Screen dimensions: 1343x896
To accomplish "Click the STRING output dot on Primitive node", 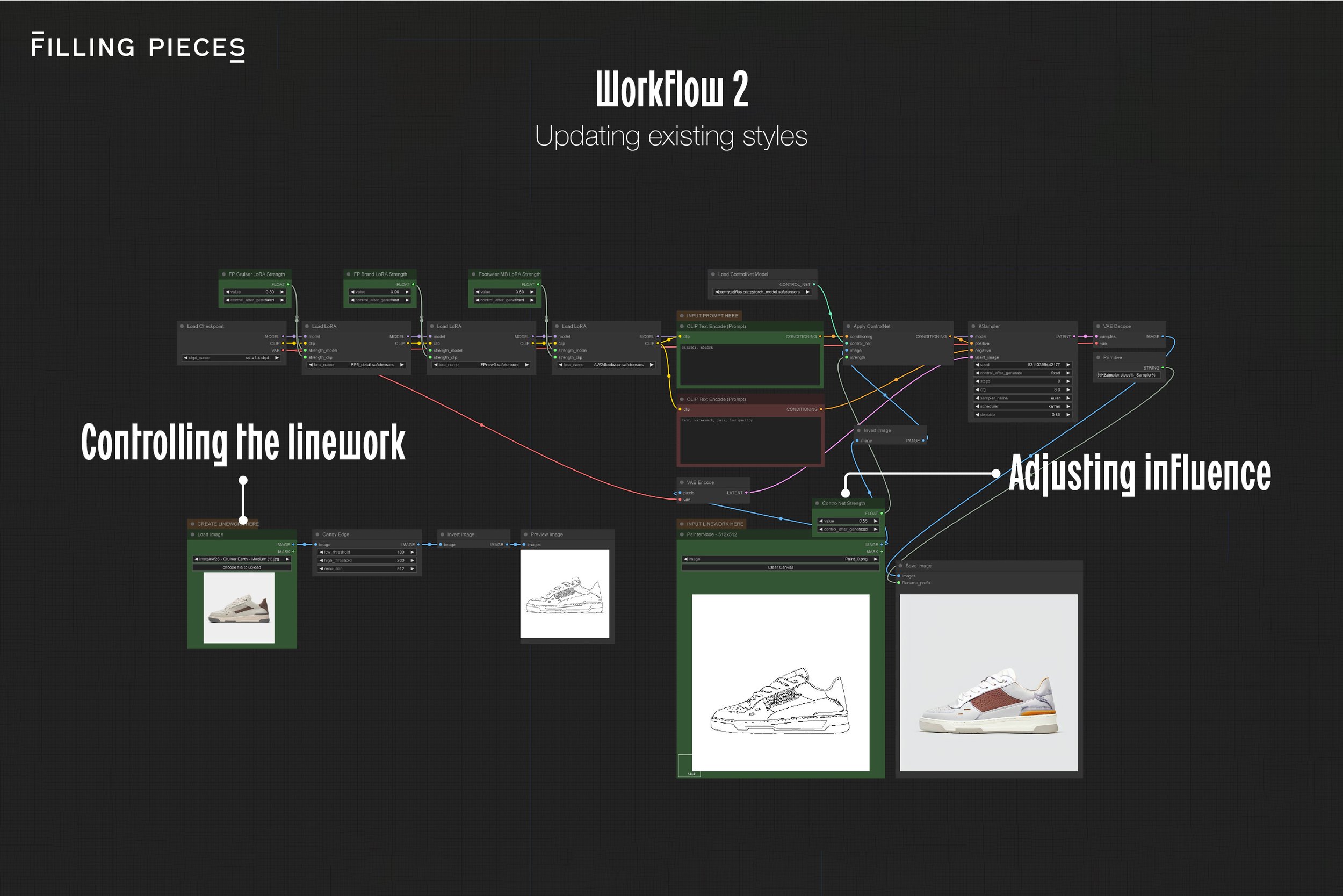I will pos(1163,368).
